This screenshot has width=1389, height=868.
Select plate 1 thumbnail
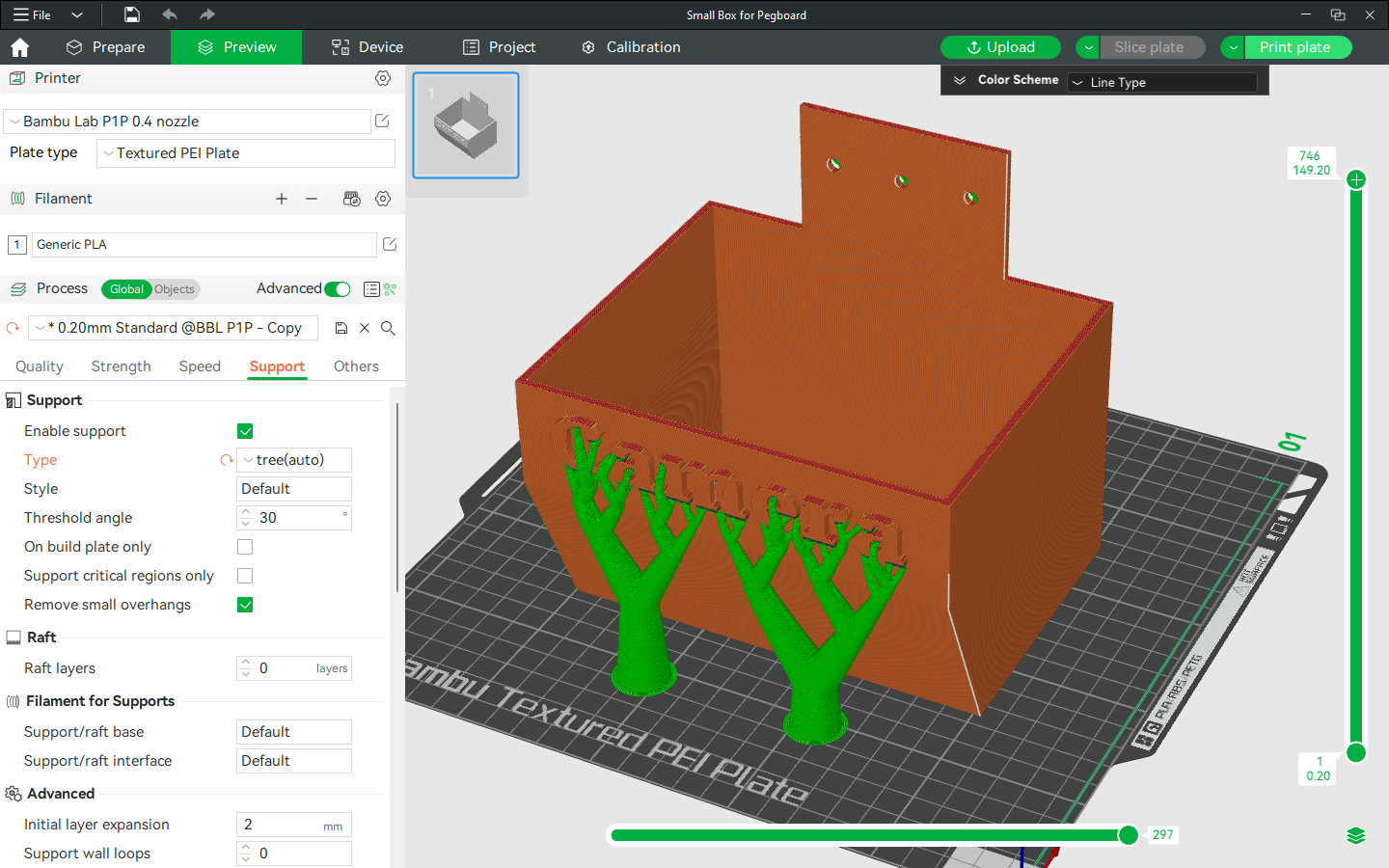466,125
